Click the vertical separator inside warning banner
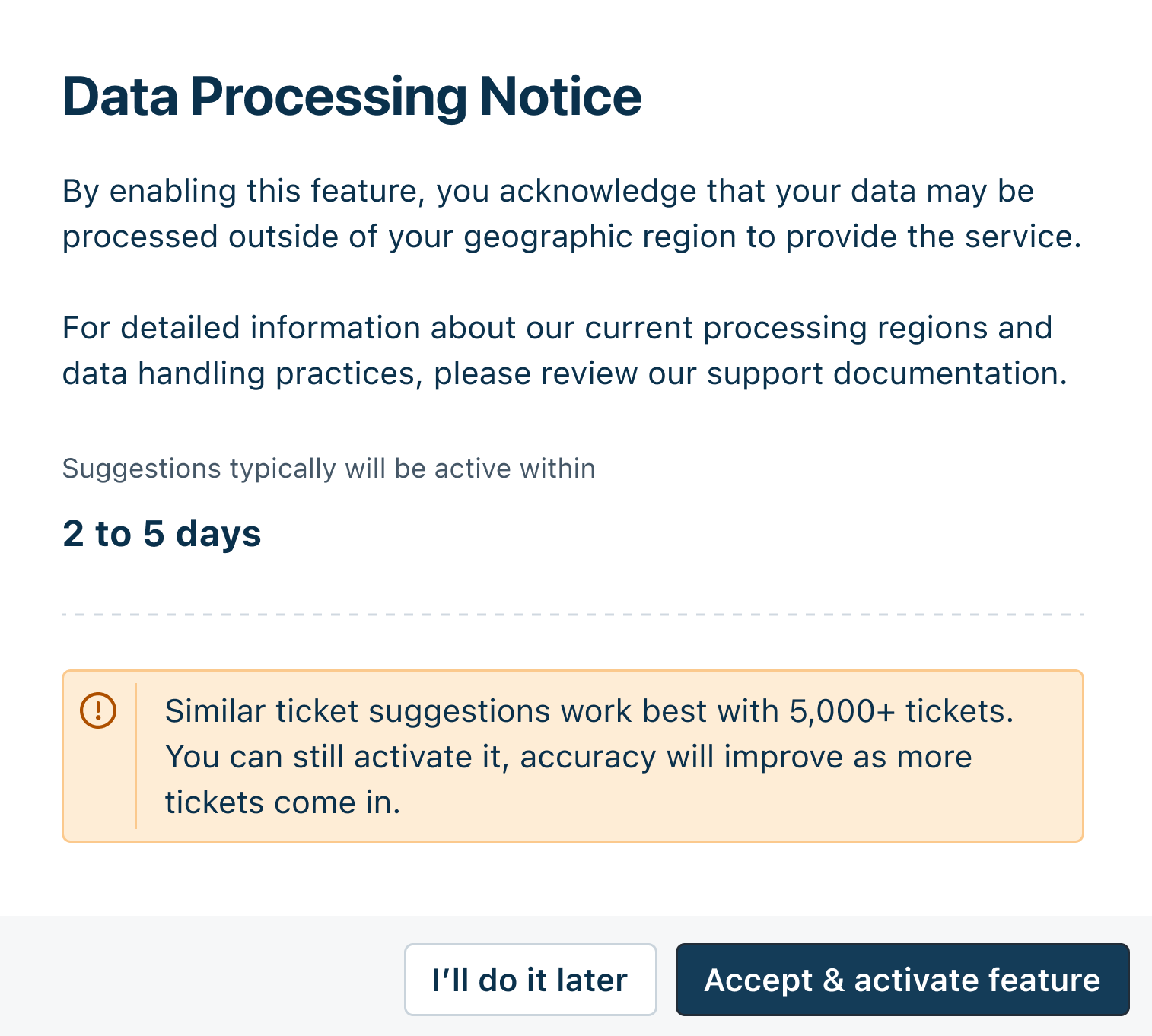This screenshot has height=1036, width=1152. coord(135,756)
